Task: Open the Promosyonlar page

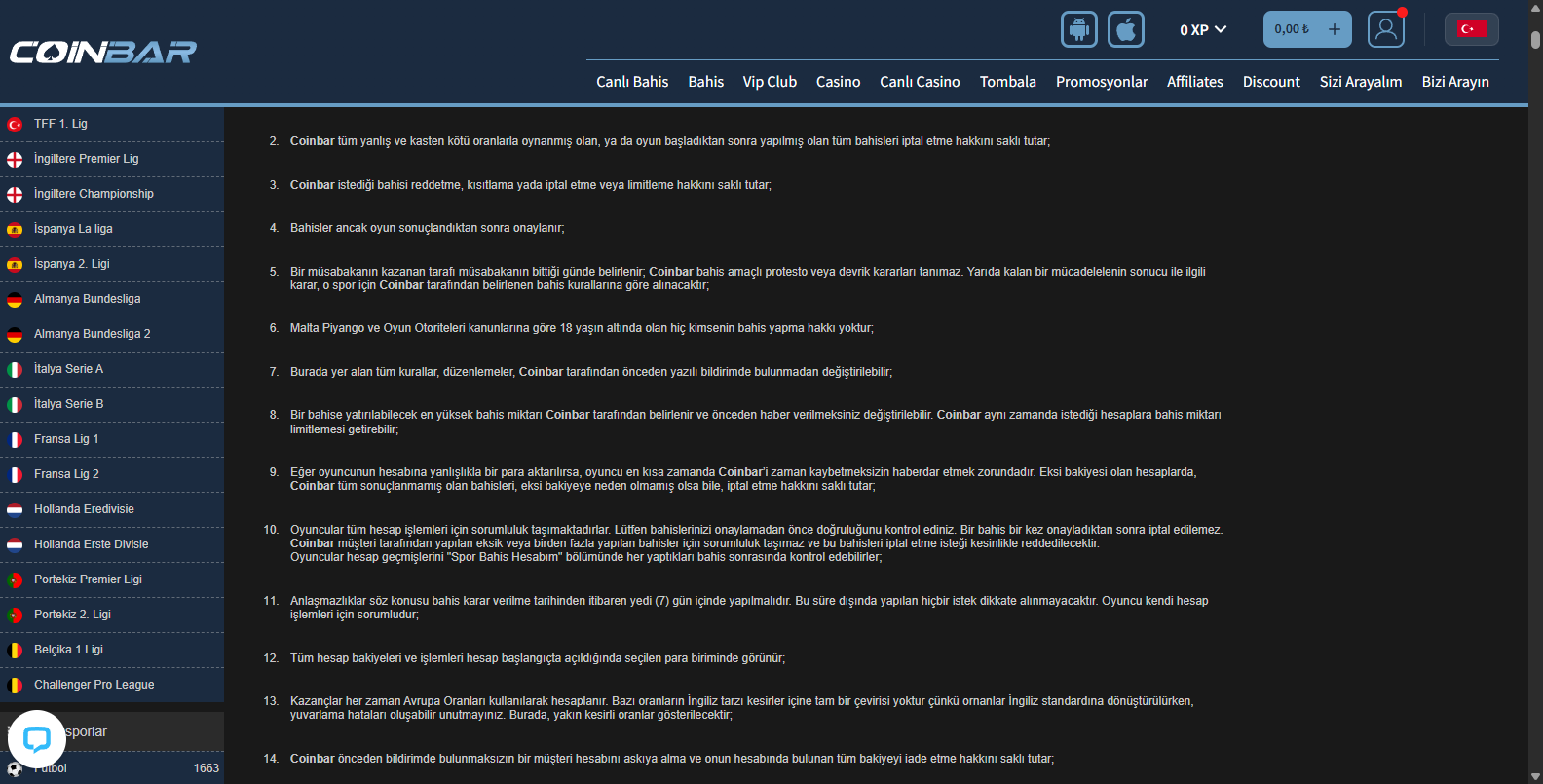Action: coord(1102,82)
